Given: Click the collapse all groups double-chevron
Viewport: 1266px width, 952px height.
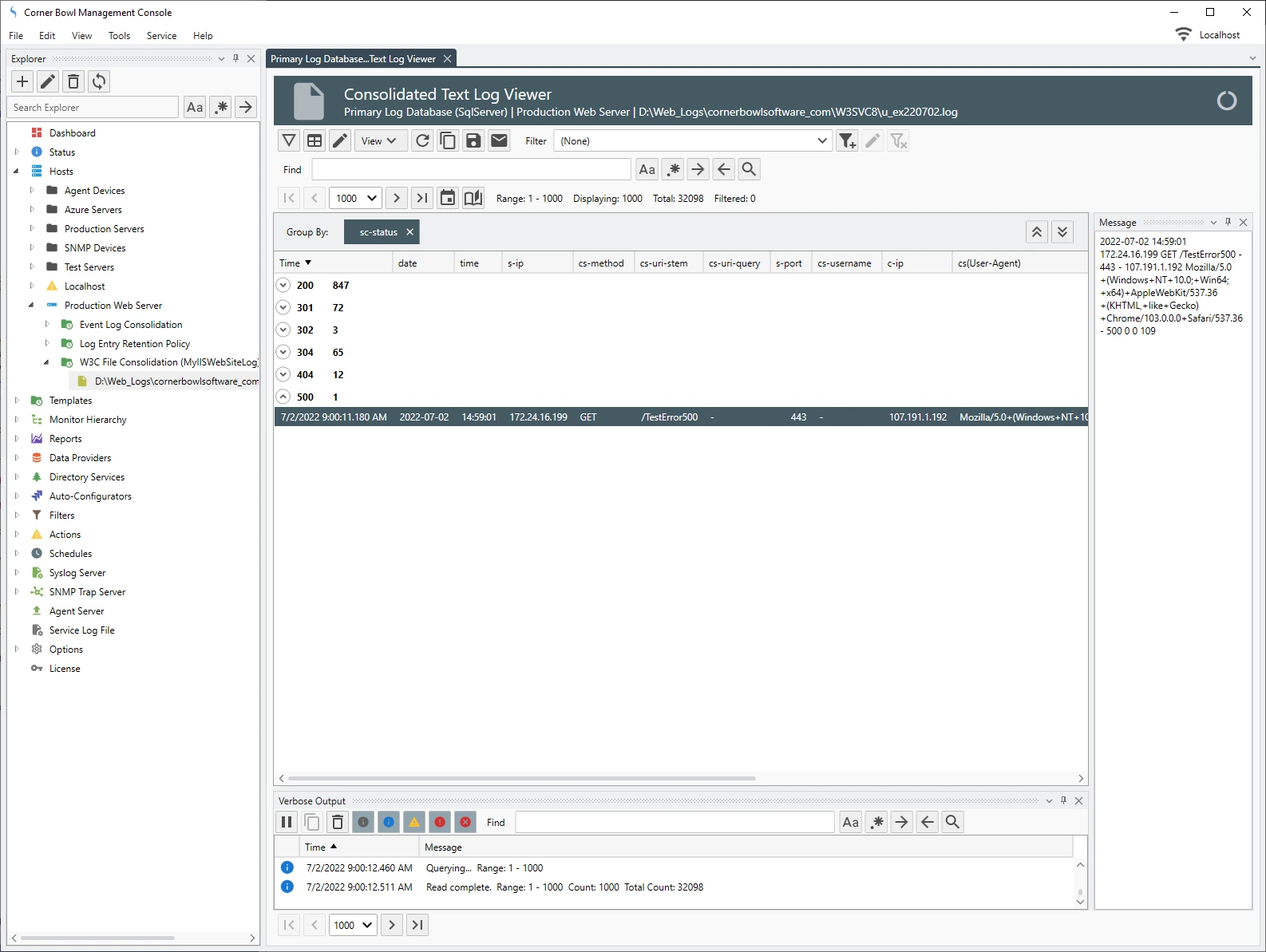Looking at the screenshot, I should tap(1036, 232).
